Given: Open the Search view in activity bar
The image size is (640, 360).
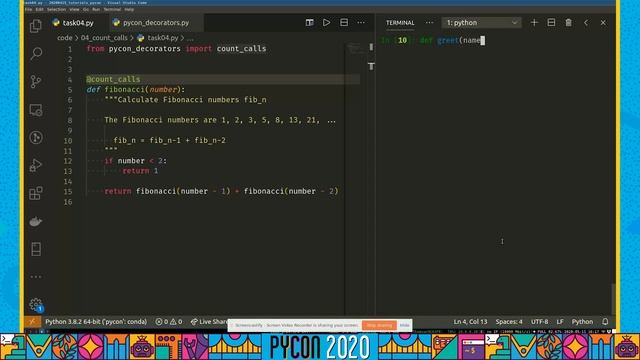Looking at the screenshot, I should point(36,53).
